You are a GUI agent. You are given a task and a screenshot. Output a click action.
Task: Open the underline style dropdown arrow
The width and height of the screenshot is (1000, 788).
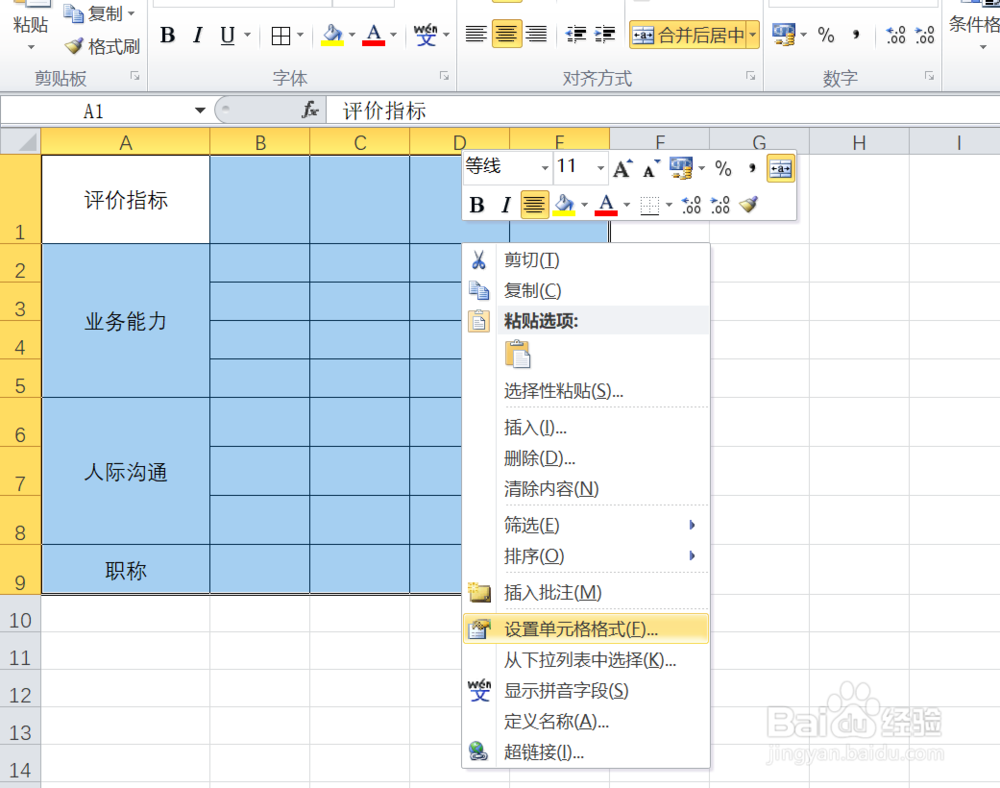[247, 35]
